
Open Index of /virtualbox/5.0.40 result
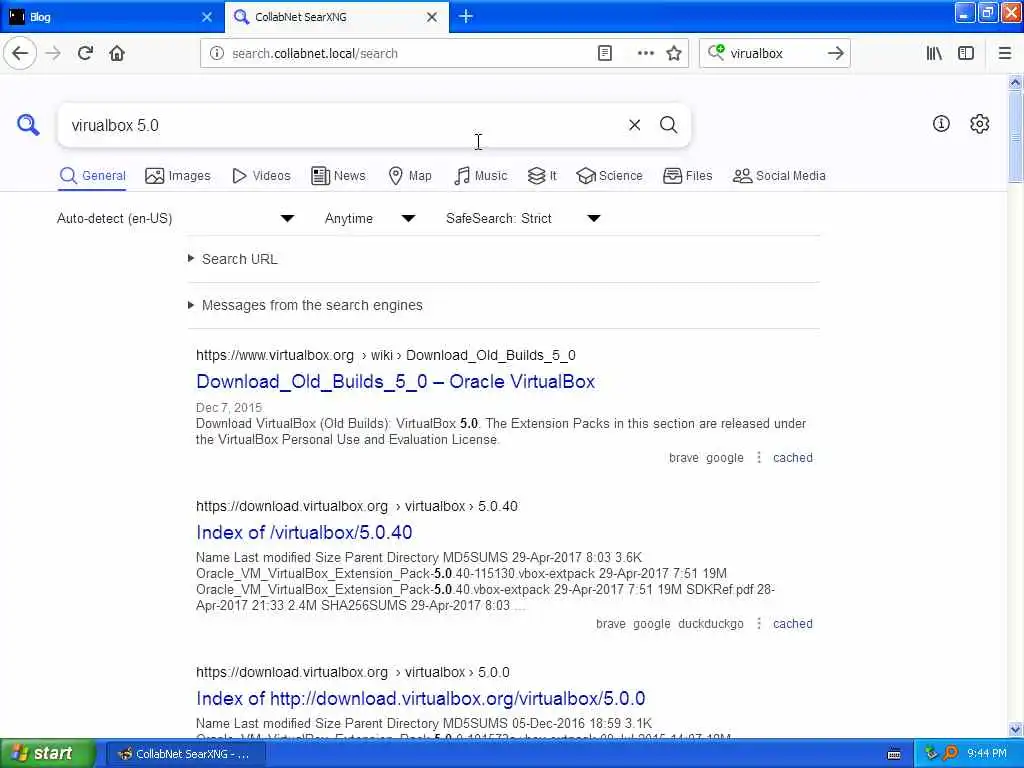tap(304, 532)
